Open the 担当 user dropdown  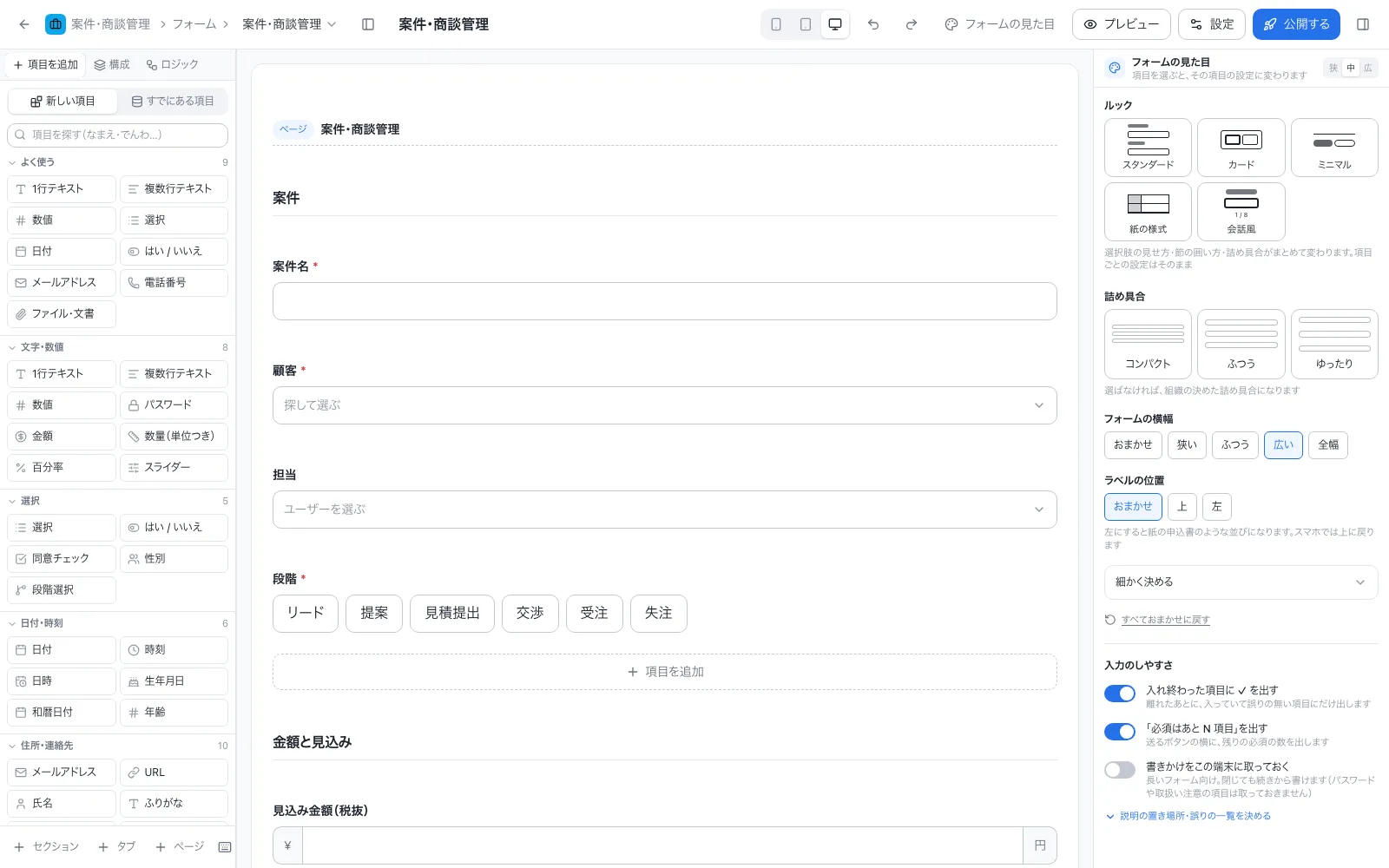point(665,510)
